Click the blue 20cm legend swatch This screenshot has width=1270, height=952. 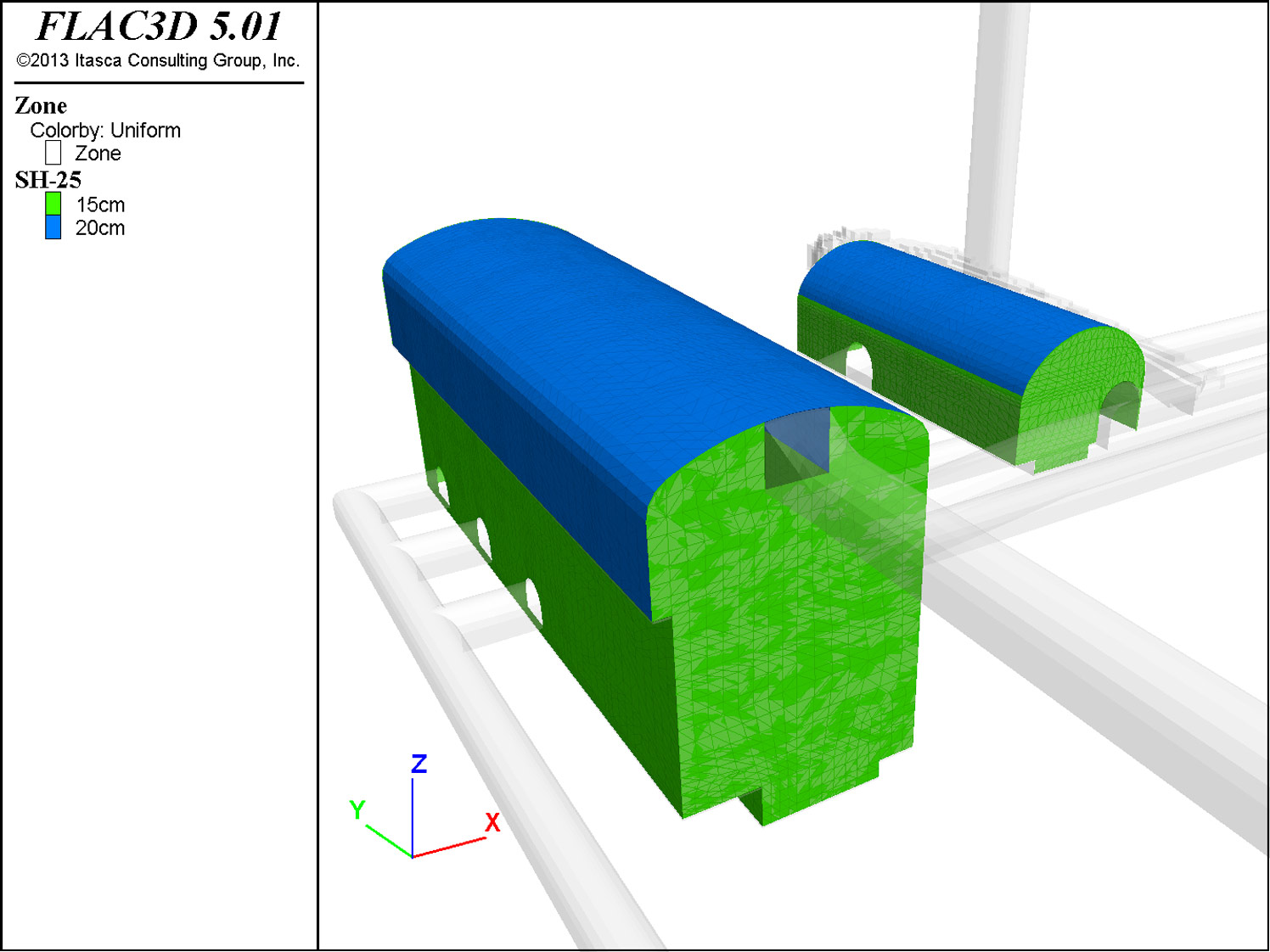point(53,227)
